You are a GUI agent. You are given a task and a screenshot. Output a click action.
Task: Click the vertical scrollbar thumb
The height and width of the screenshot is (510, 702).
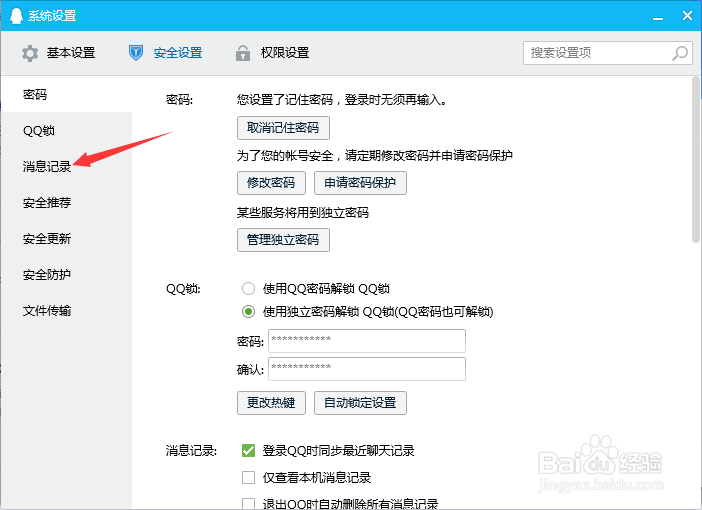click(x=695, y=159)
